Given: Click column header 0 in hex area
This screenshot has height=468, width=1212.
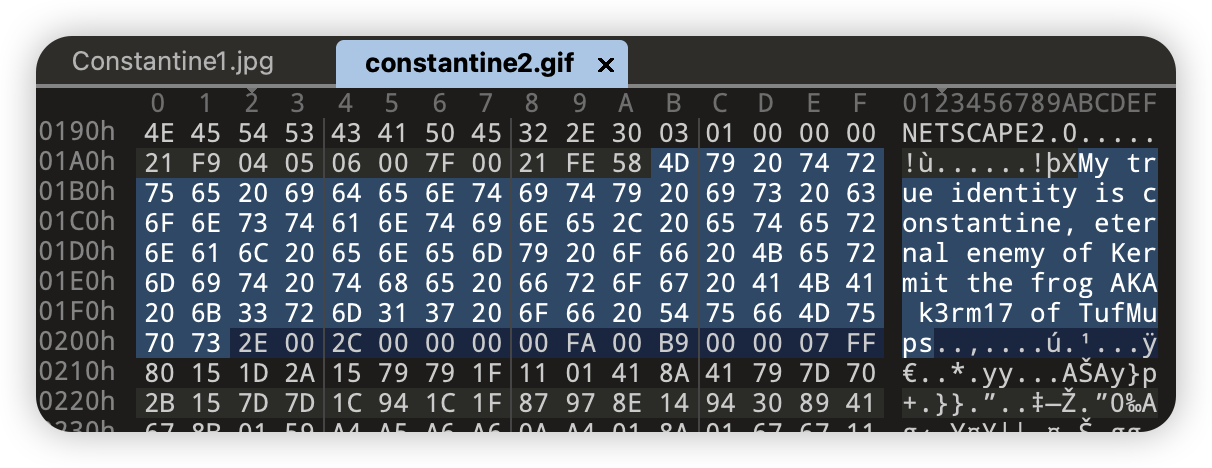Looking at the screenshot, I should 158,102.
